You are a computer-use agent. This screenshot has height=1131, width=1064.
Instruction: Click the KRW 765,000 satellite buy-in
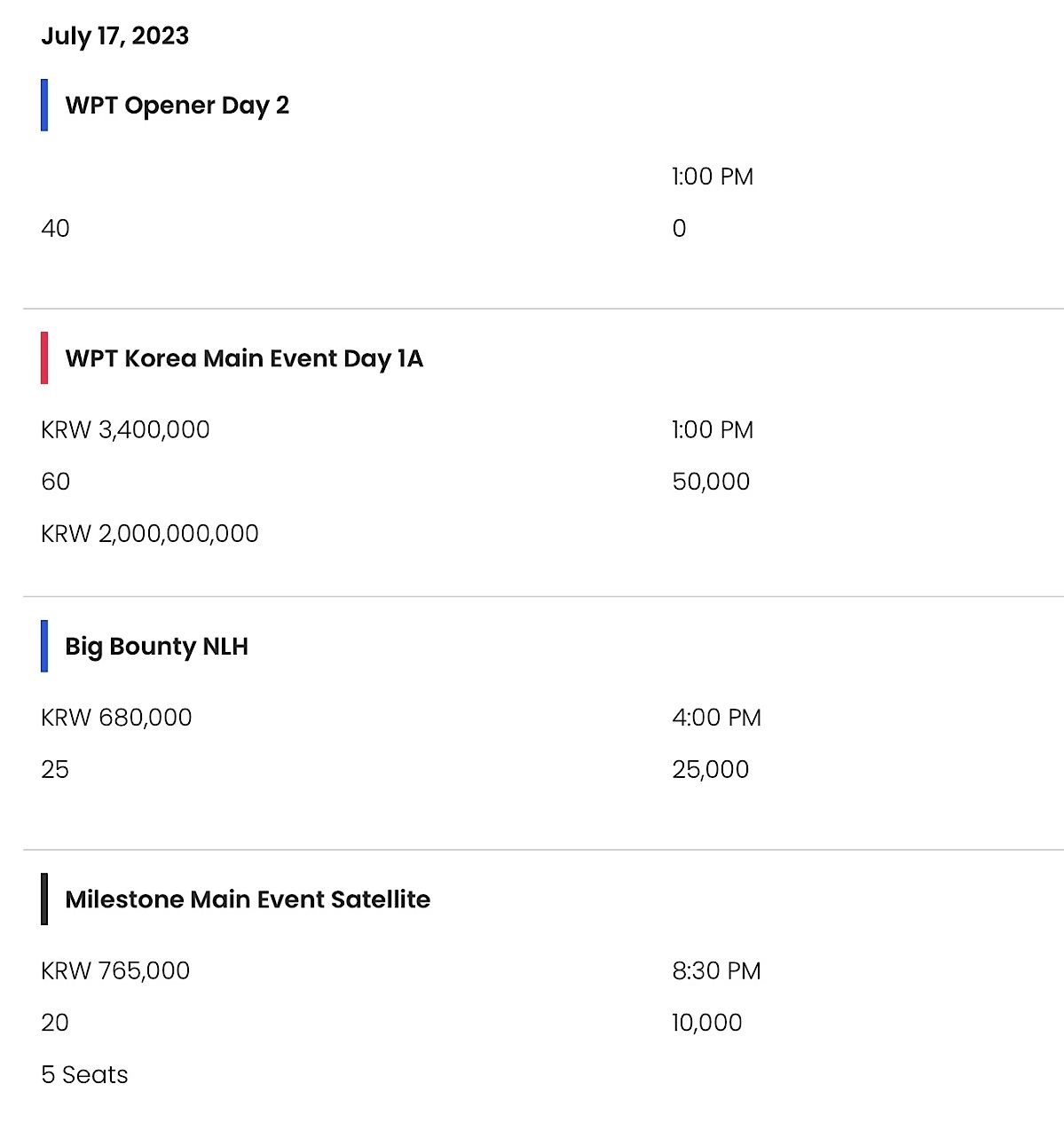coord(115,970)
